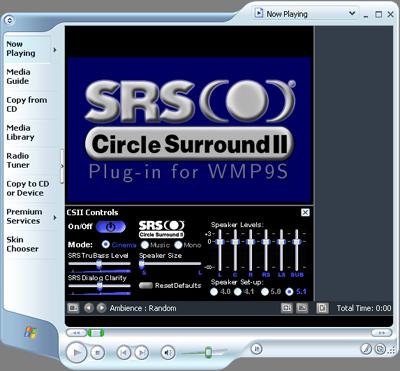Toggle the CSII On/Off power button

point(111,227)
